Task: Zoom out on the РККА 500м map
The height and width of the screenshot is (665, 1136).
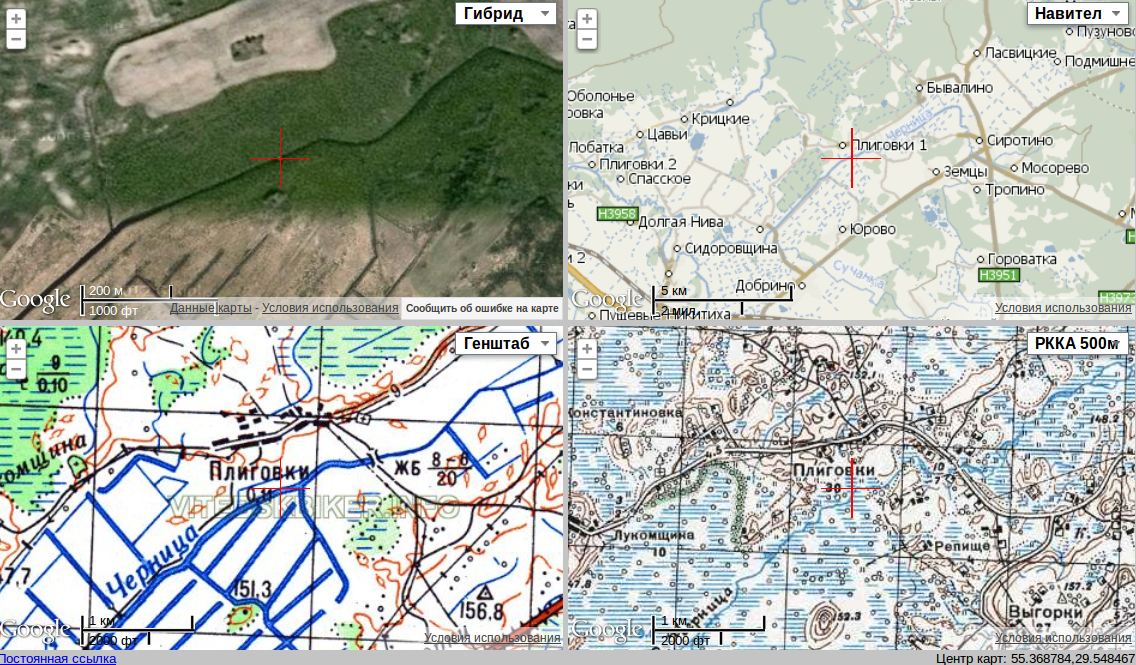Action: click(587, 370)
